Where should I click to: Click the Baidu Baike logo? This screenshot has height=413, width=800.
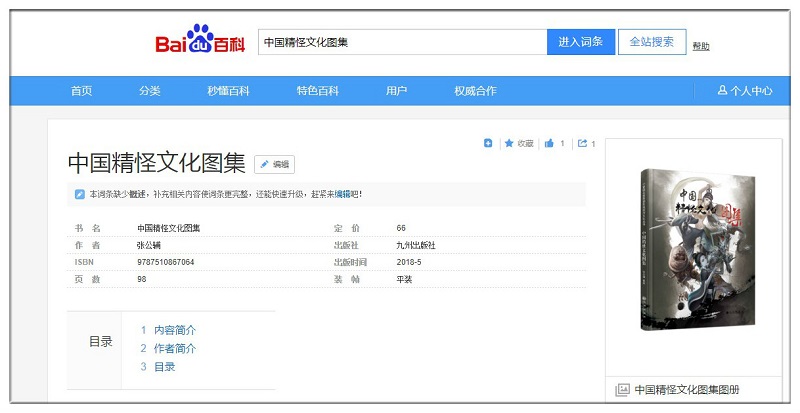click(199, 42)
